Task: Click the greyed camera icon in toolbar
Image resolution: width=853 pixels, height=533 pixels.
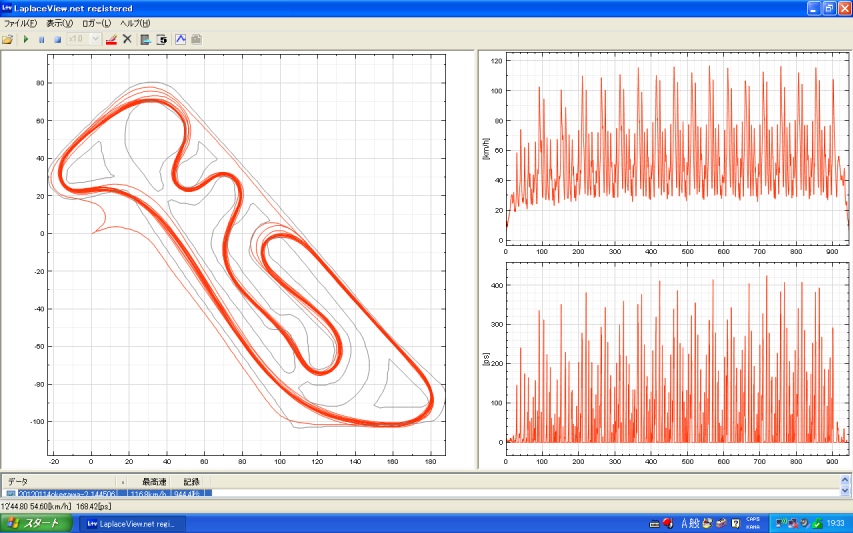Action: point(196,39)
